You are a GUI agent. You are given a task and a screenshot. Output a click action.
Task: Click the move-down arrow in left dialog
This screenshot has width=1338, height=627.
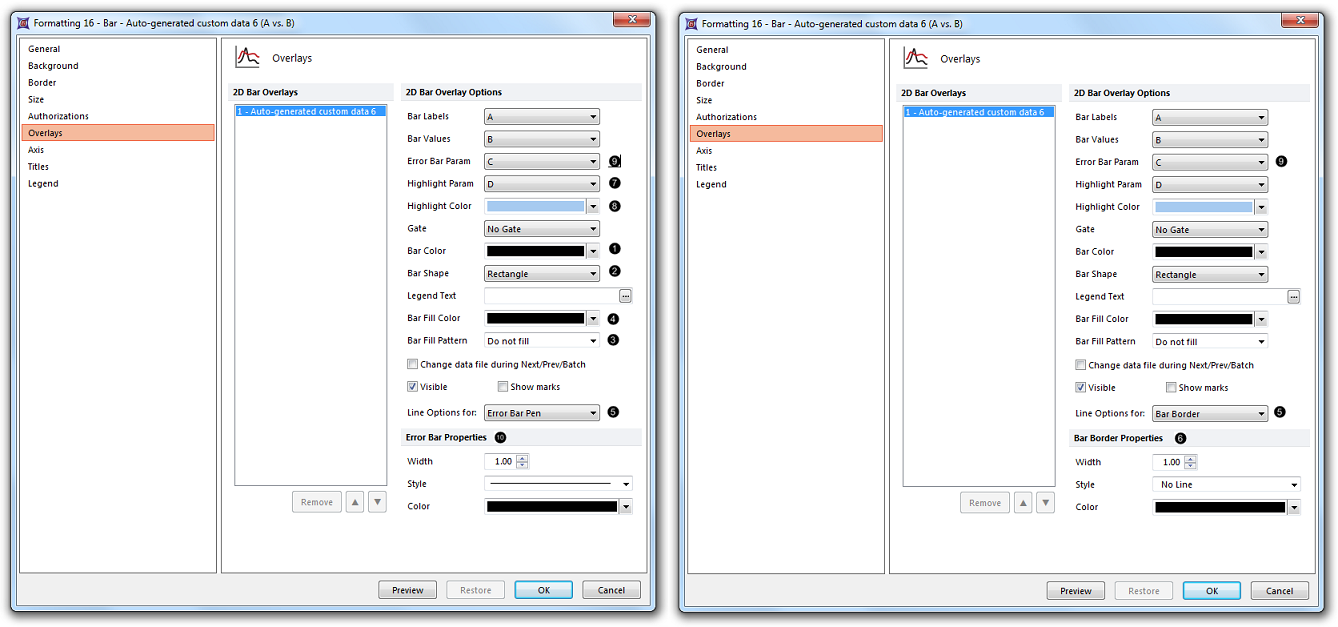377,502
